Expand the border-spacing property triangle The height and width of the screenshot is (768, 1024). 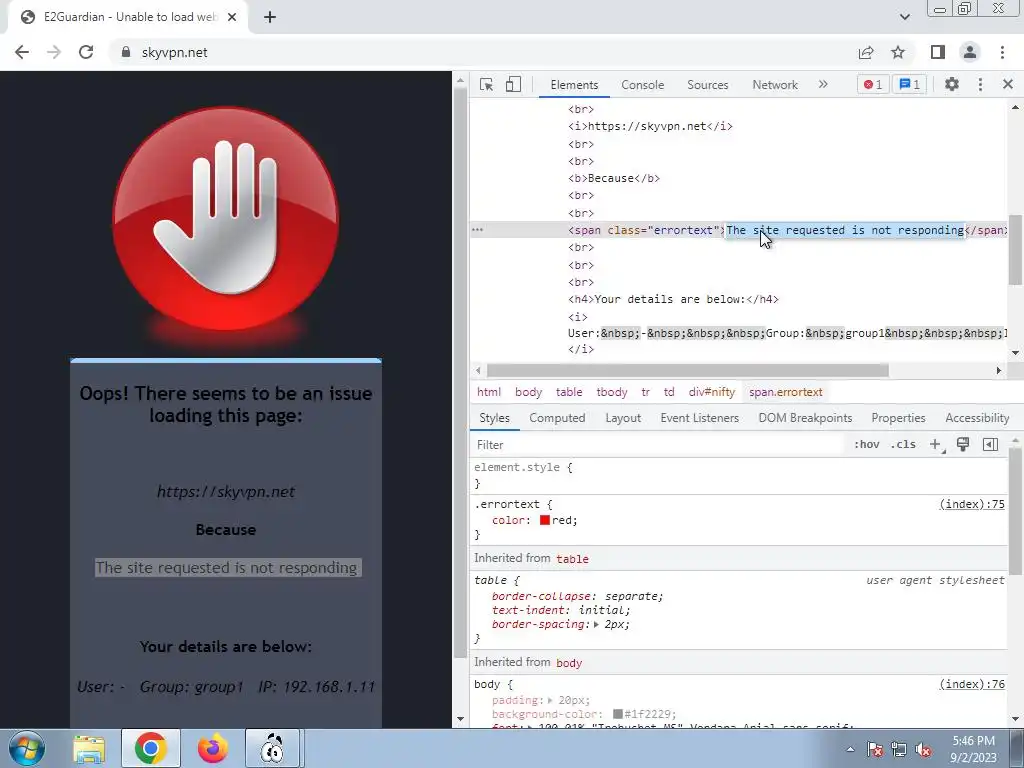point(596,624)
